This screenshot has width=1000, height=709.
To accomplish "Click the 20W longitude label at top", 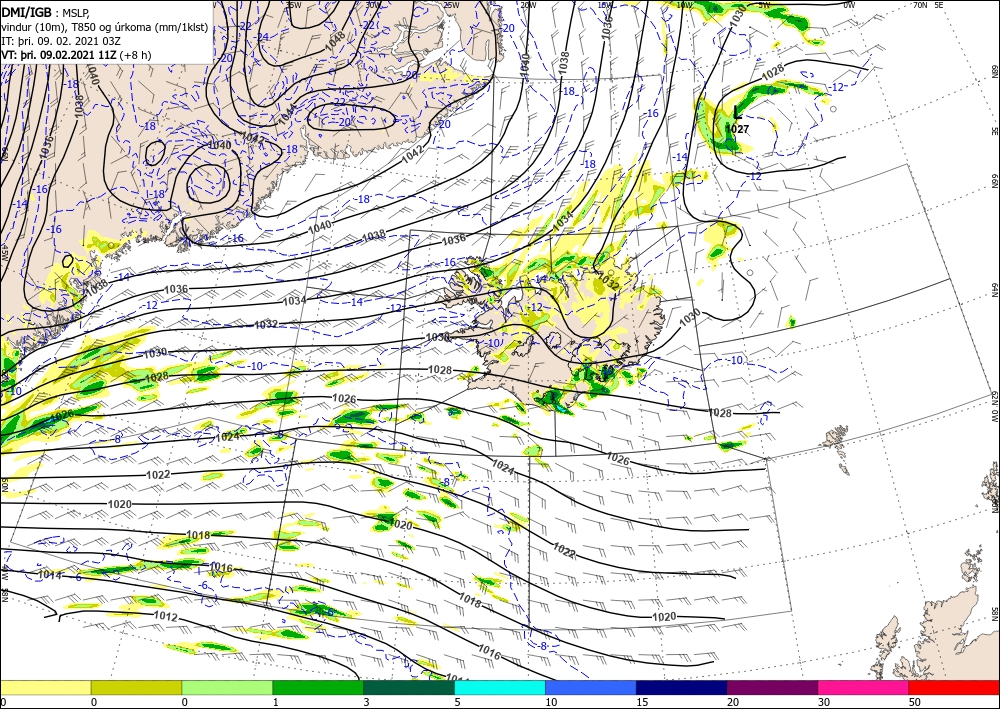I will click(x=527, y=4).
